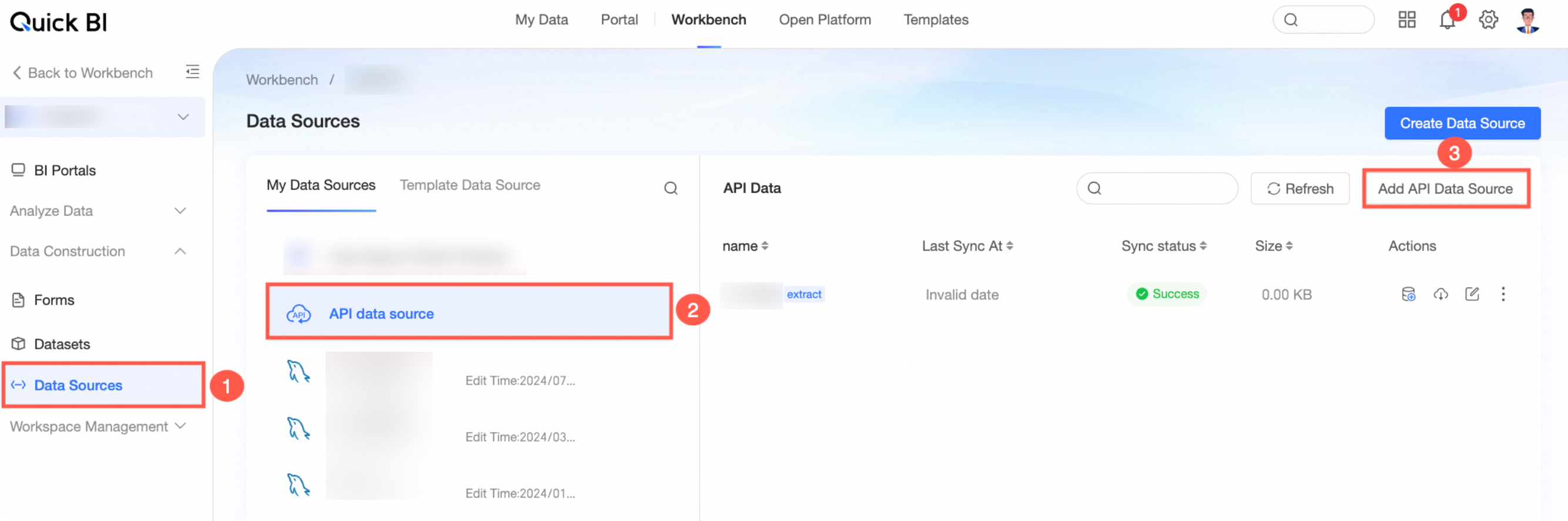Collapse sidebar with the menu fold icon
1568x521 pixels.
point(192,72)
